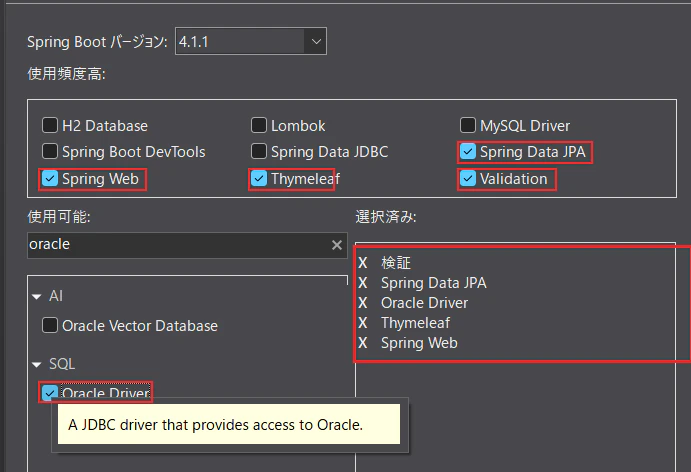The width and height of the screenshot is (691, 472).
Task: Uncheck the Validation checkbox
Action: (468, 179)
